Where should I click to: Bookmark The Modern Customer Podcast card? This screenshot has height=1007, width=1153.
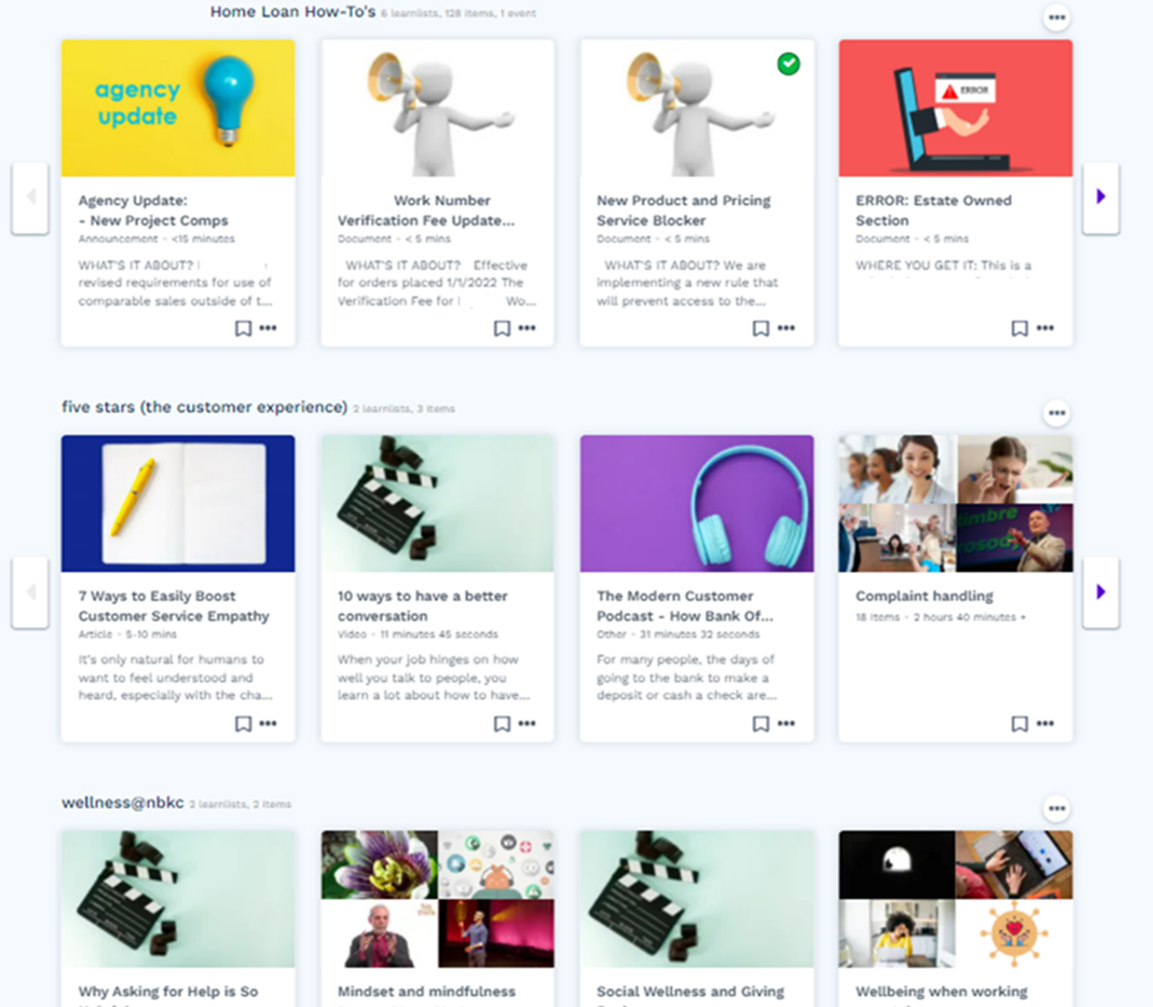761,724
